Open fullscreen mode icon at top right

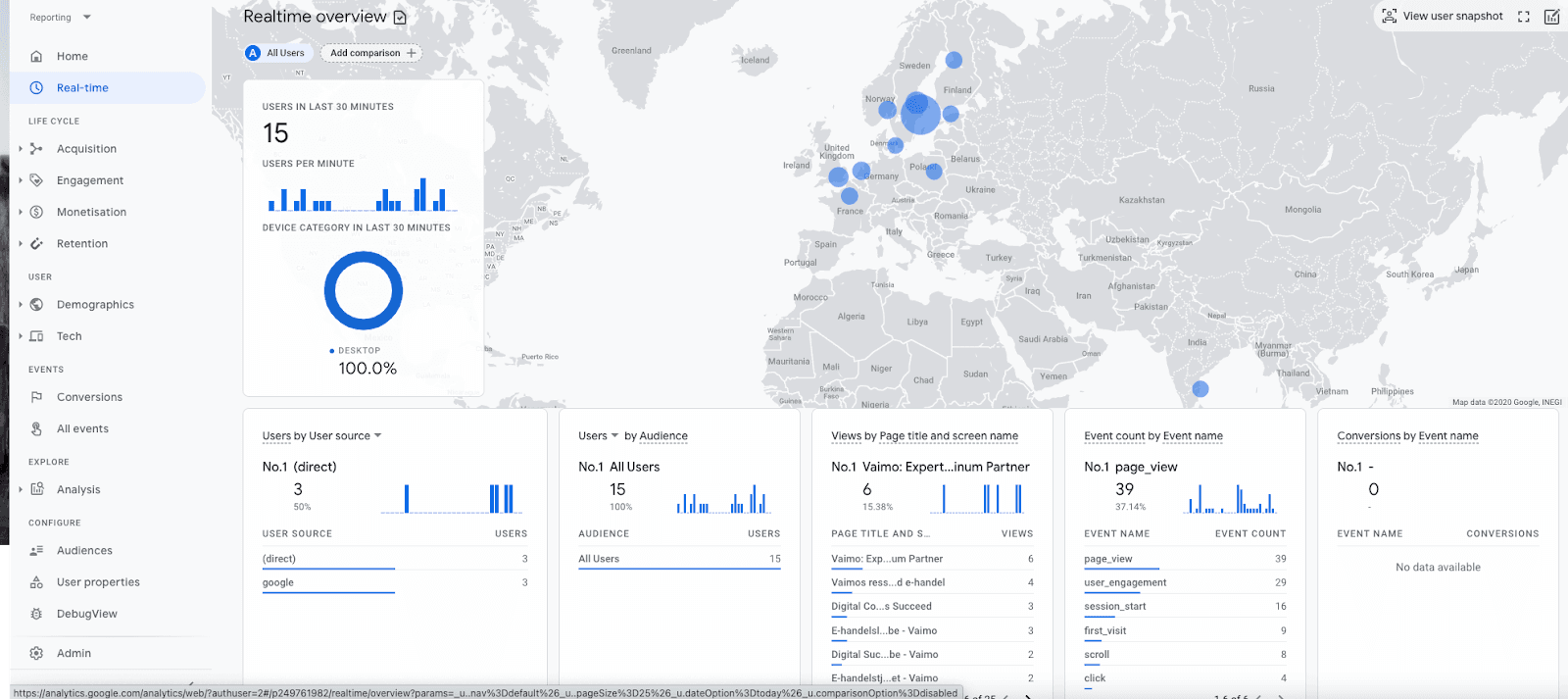(1523, 17)
